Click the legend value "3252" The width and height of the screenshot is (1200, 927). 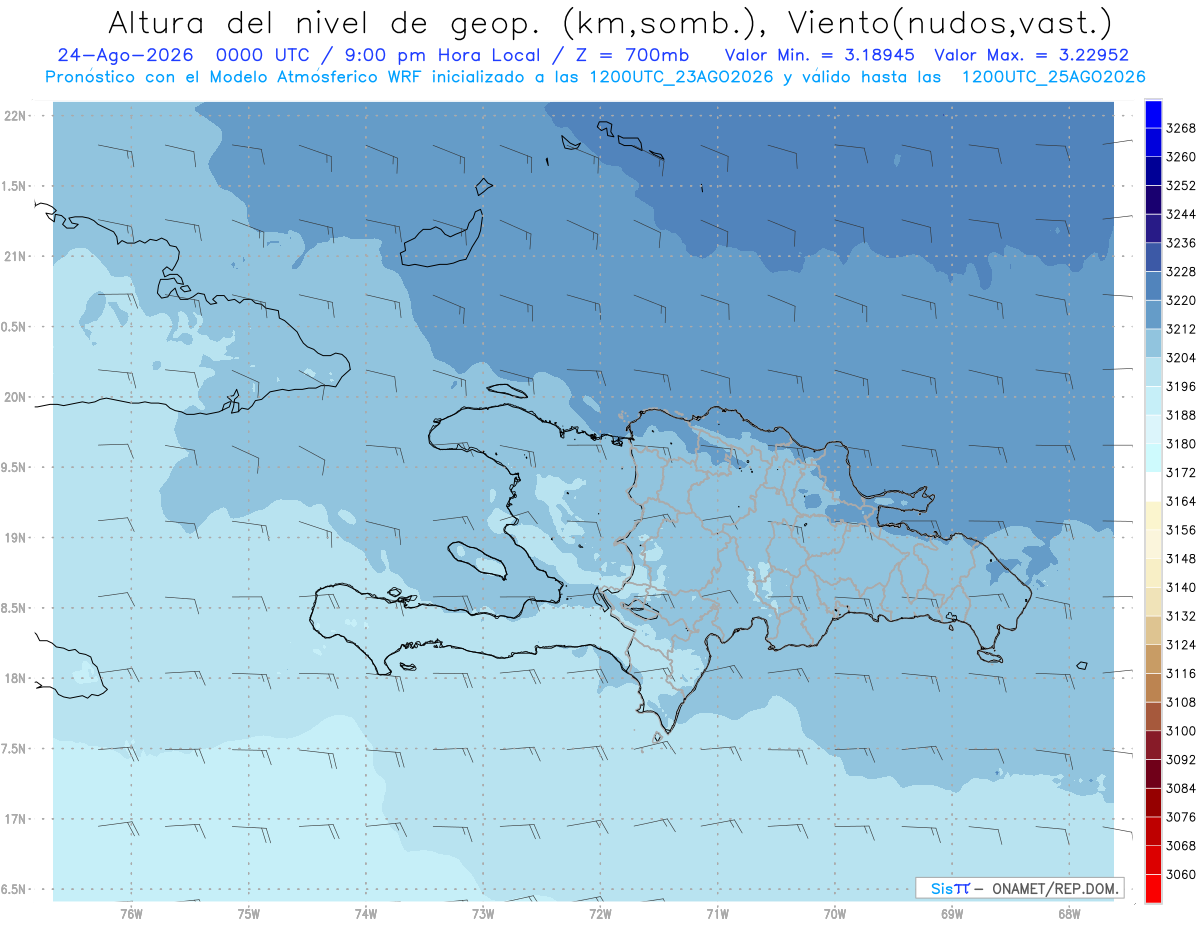pos(1181,186)
